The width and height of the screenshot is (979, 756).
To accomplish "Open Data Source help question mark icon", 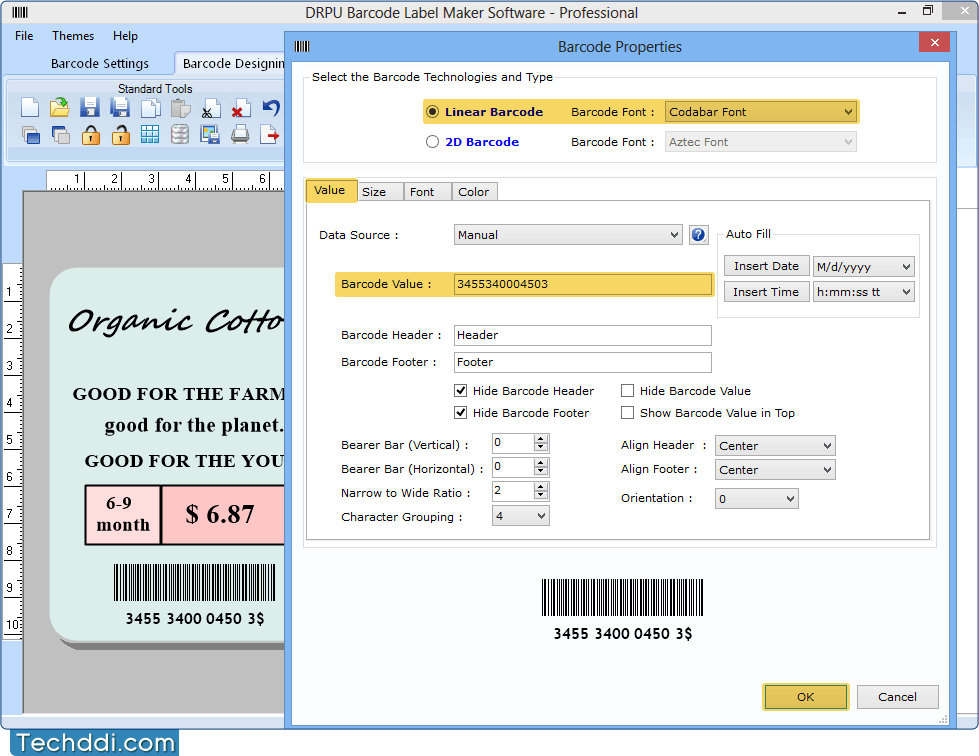I will pyautogui.click(x=698, y=235).
